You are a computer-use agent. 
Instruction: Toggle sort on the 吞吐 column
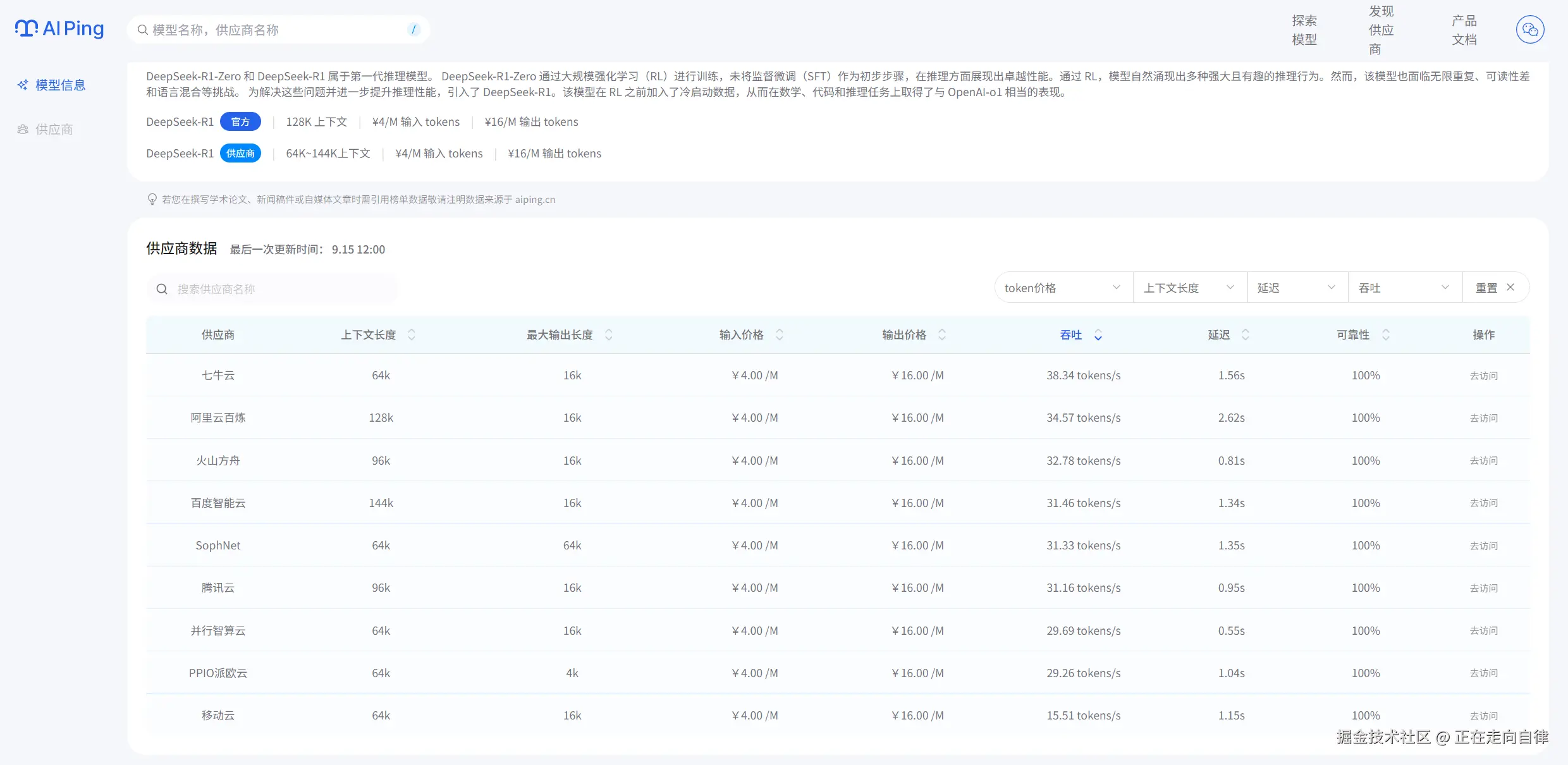pyautogui.click(x=1098, y=335)
